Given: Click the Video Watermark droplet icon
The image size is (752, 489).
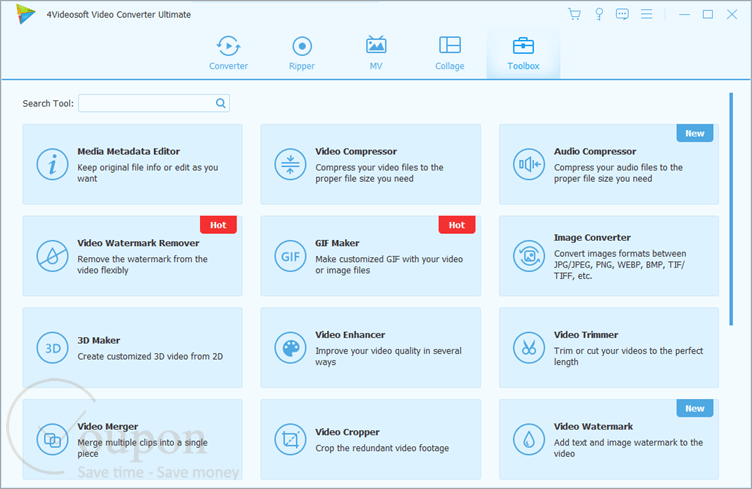Looking at the screenshot, I should click(529, 439).
